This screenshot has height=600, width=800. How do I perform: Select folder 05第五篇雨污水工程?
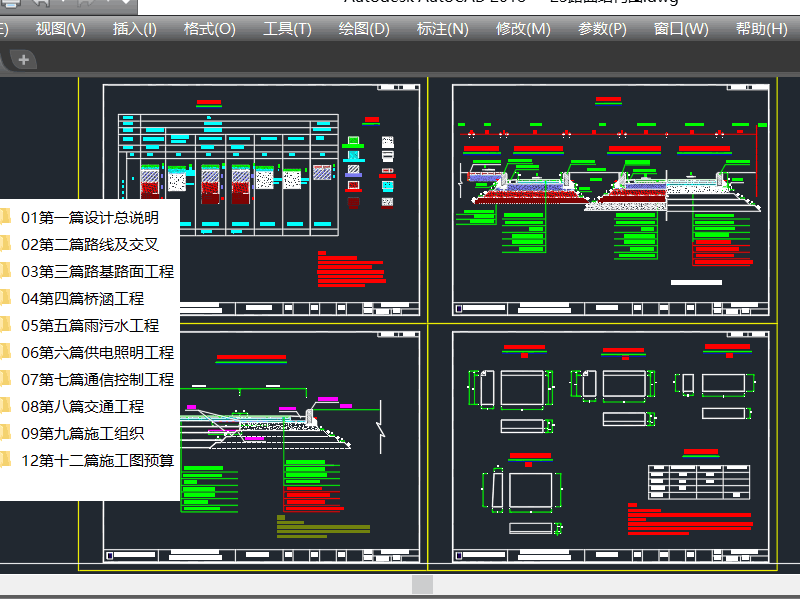click(90, 326)
